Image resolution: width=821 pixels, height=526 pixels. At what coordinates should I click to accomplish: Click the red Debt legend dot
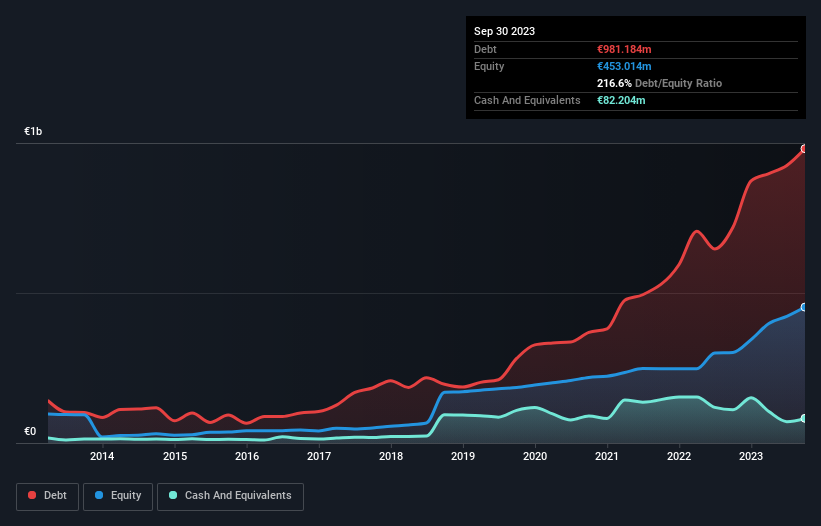coord(32,495)
